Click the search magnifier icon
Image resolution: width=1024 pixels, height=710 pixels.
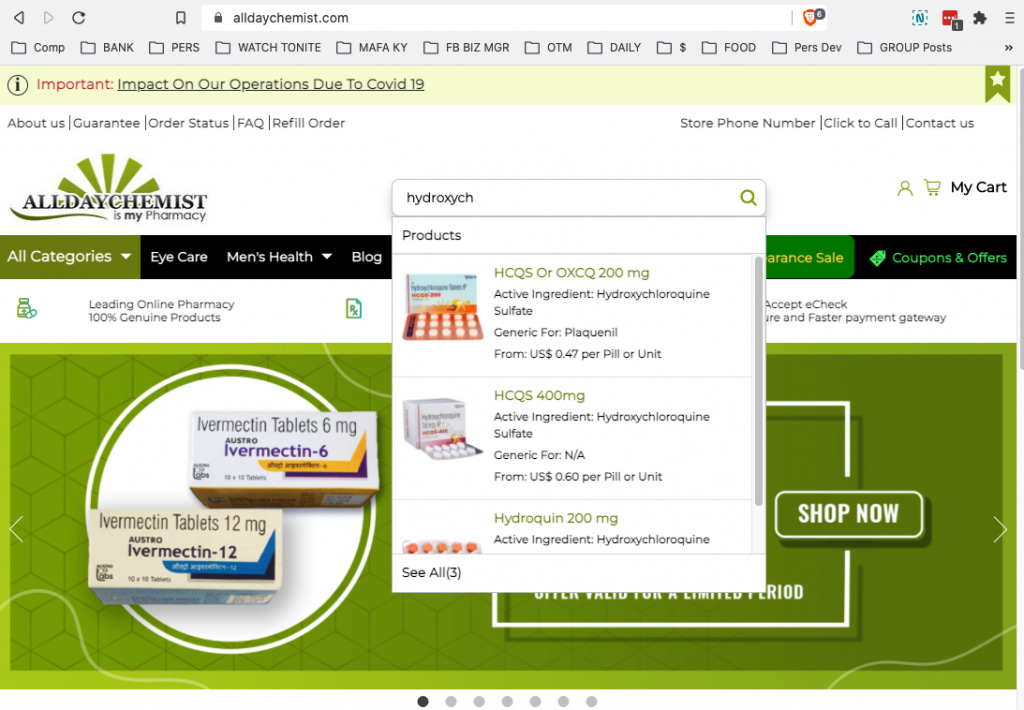pos(748,197)
